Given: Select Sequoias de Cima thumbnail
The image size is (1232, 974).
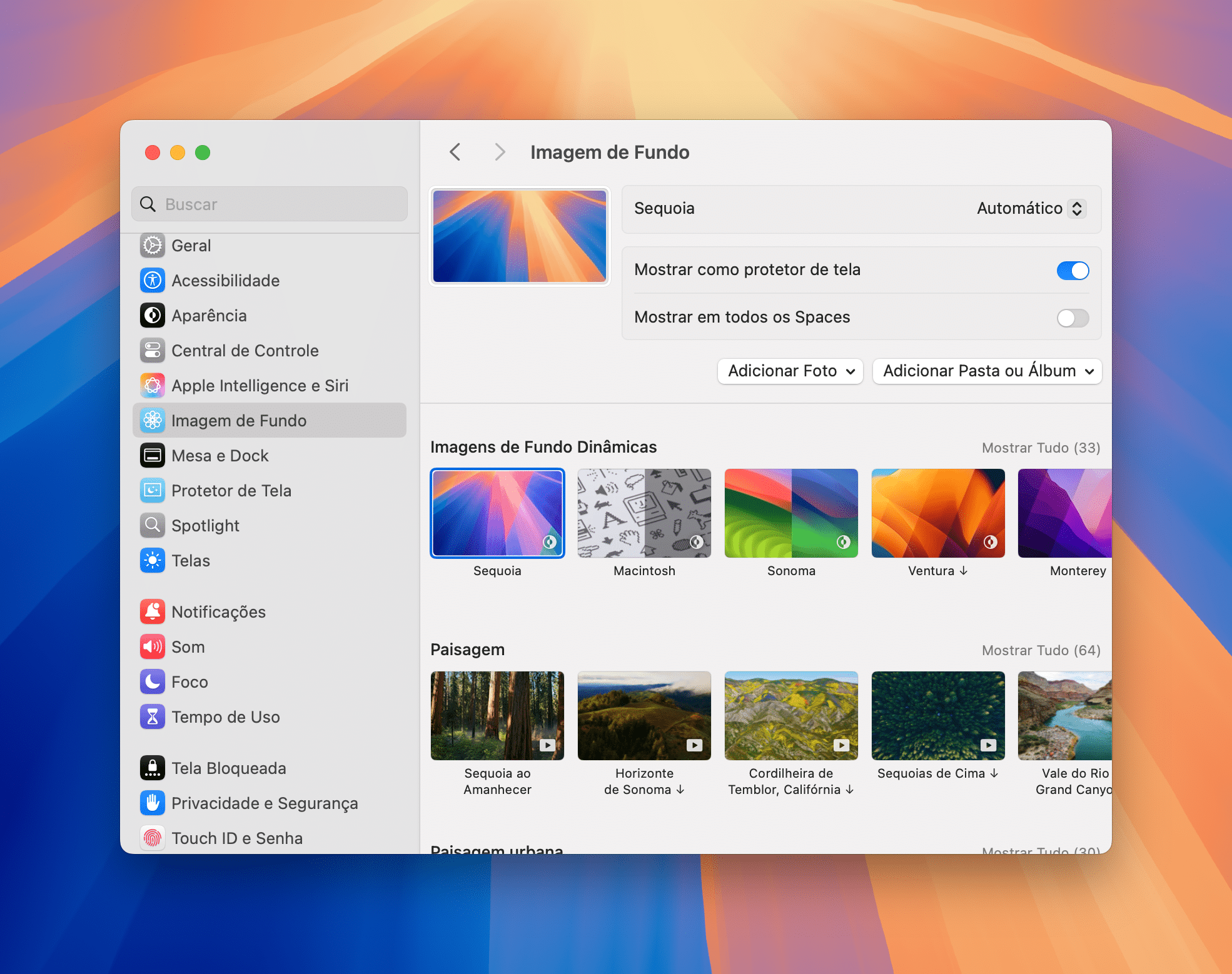Looking at the screenshot, I should click(x=938, y=716).
